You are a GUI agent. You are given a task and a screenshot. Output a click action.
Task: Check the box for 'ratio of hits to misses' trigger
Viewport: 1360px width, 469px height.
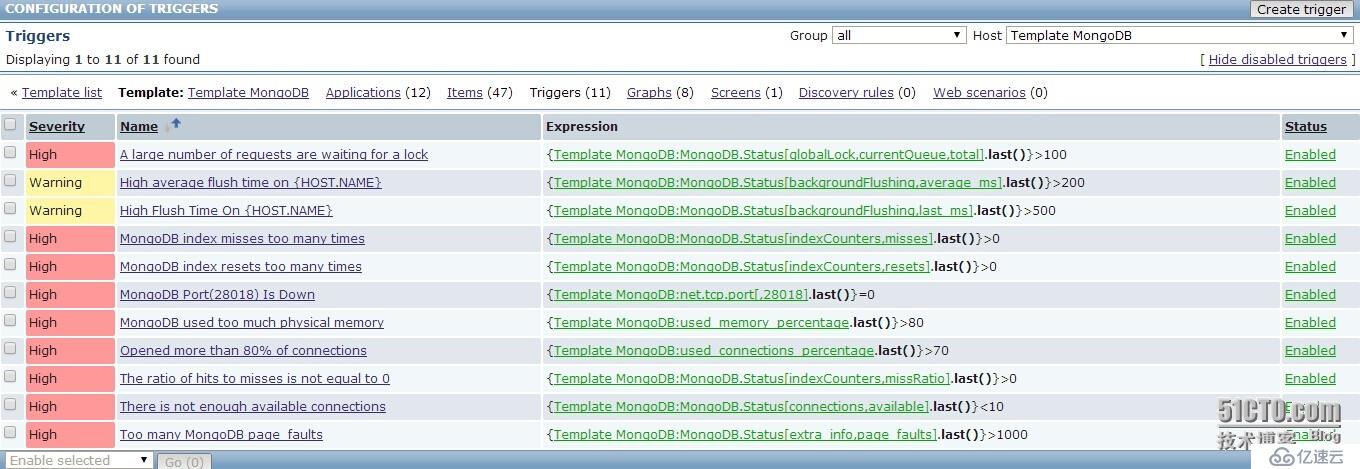tap(10, 377)
